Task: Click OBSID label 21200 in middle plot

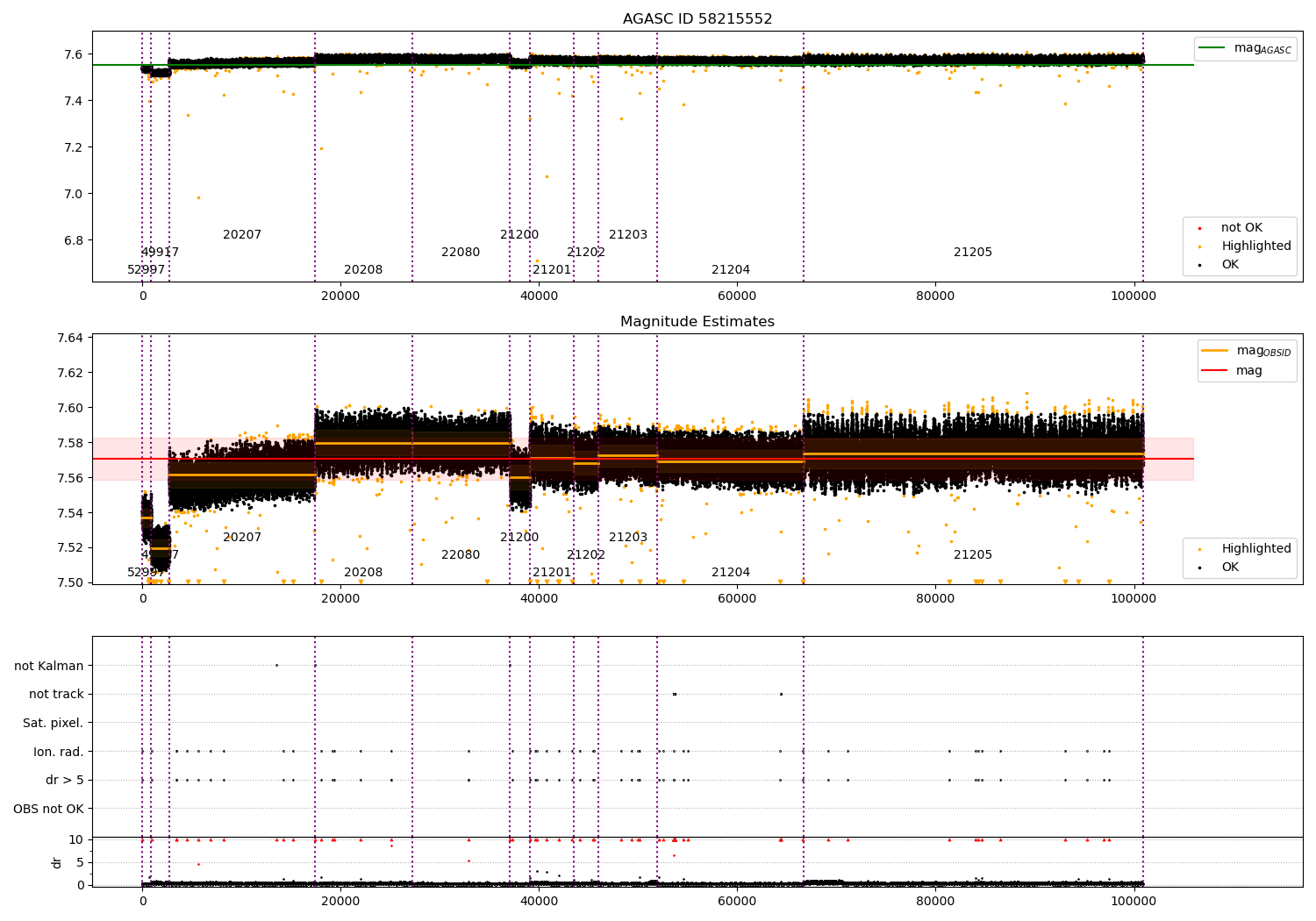Action: pos(519,538)
